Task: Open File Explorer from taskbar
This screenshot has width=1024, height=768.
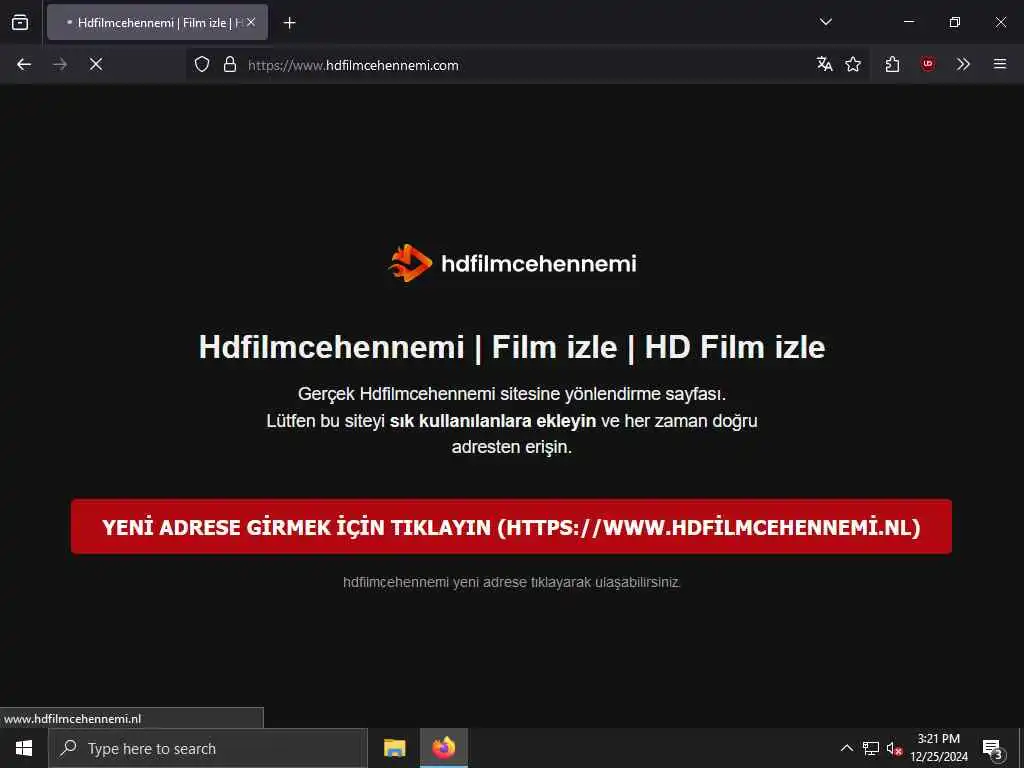Action: click(394, 748)
